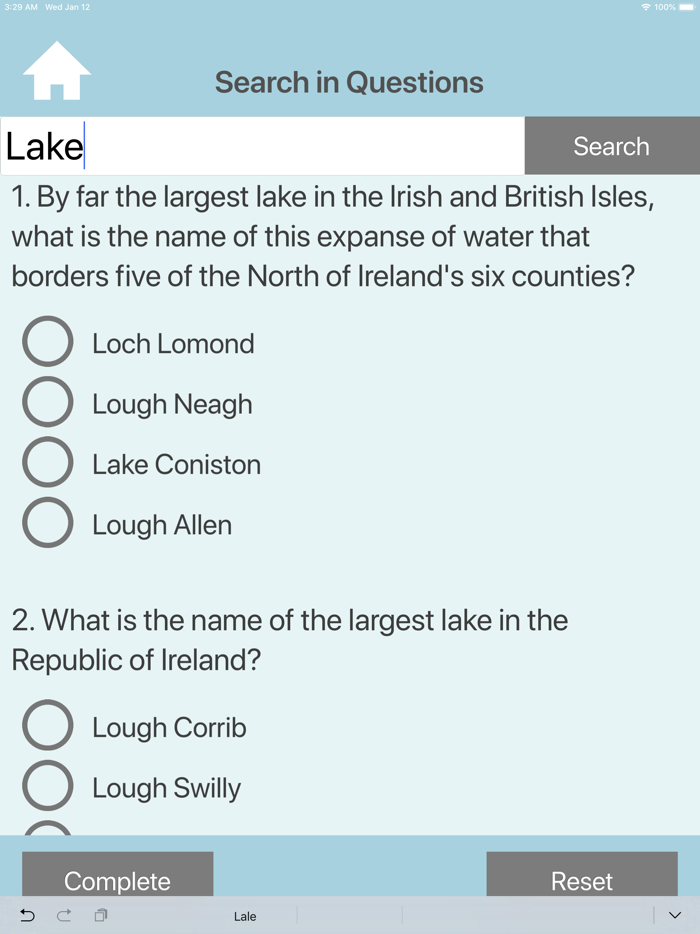This screenshot has width=700, height=934.
Task: Accept the Lale autocorrect suggestion
Action: tap(245, 915)
